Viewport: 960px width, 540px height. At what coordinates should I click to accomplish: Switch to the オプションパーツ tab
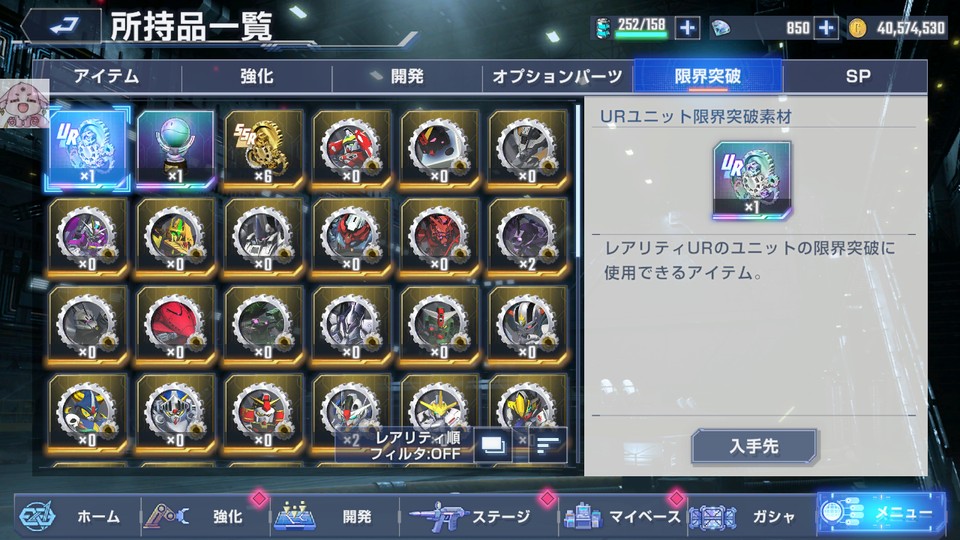(557, 77)
